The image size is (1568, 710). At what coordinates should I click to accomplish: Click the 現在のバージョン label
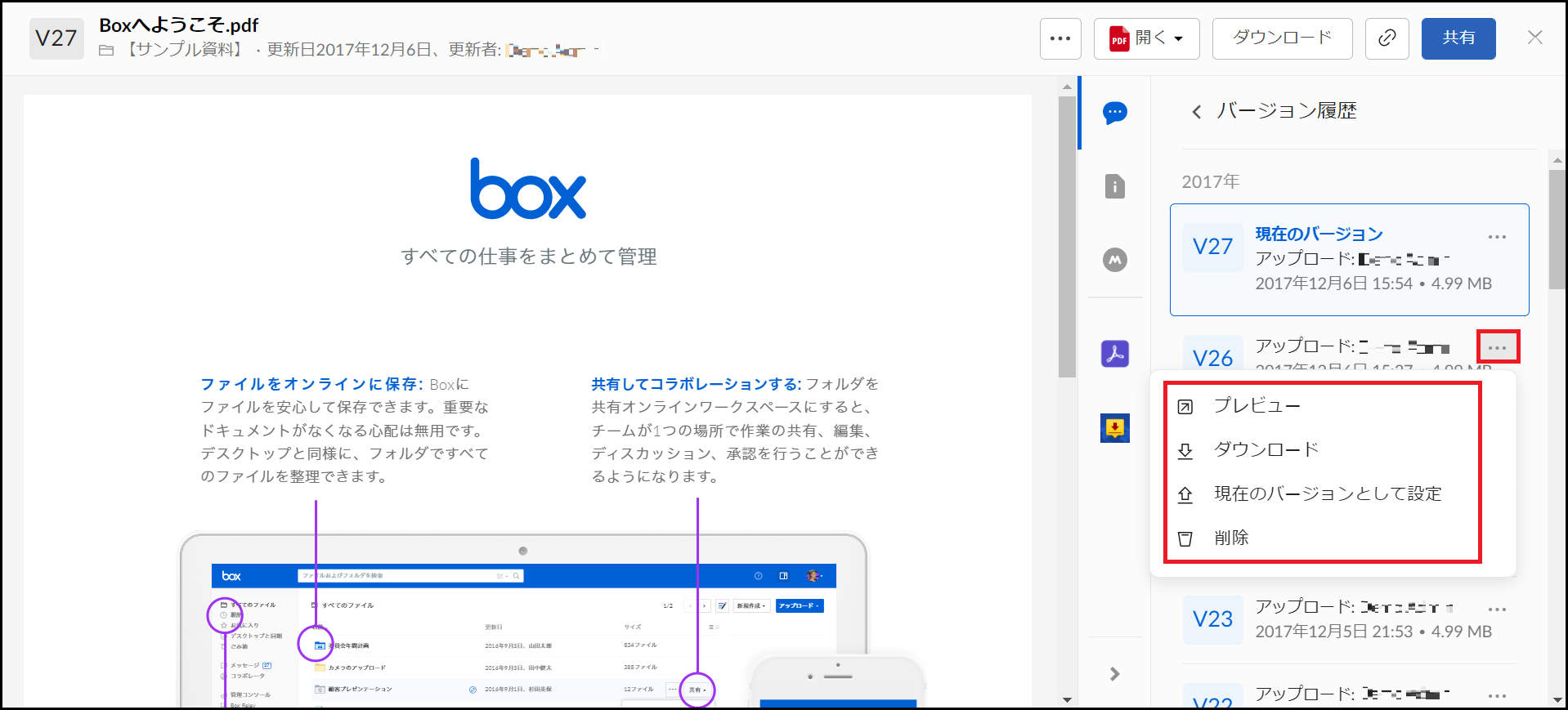point(1319,234)
